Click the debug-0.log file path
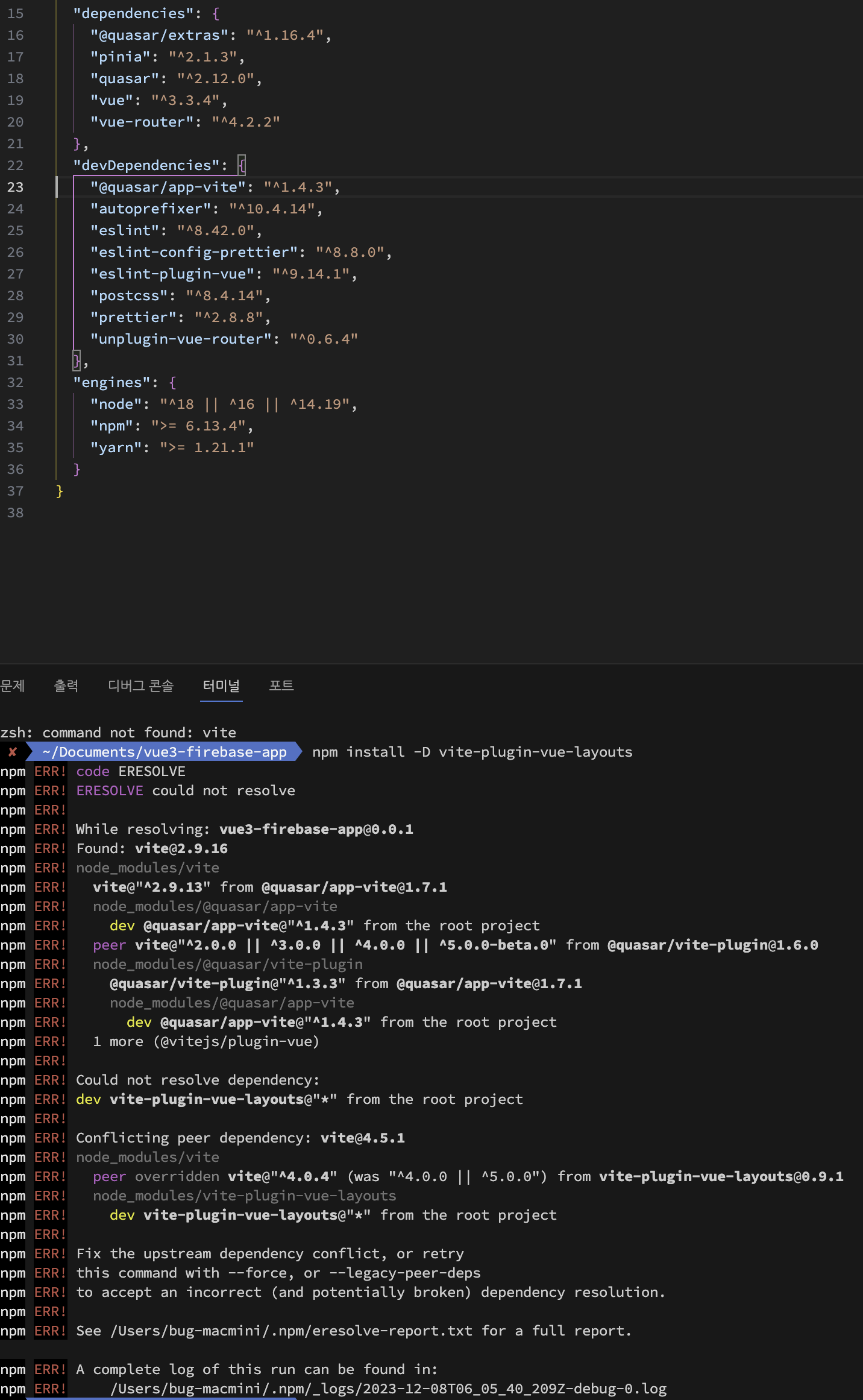This screenshot has width=863, height=1400. [388, 1389]
